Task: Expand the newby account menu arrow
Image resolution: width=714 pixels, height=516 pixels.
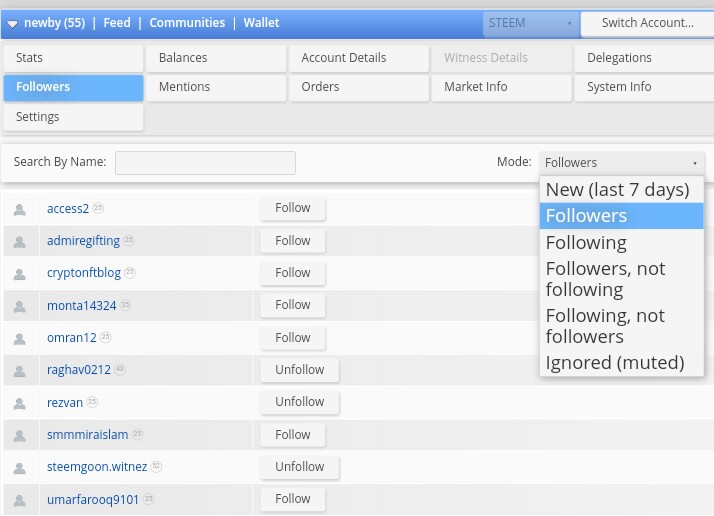Action: pyautogui.click(x=12, y=23)
